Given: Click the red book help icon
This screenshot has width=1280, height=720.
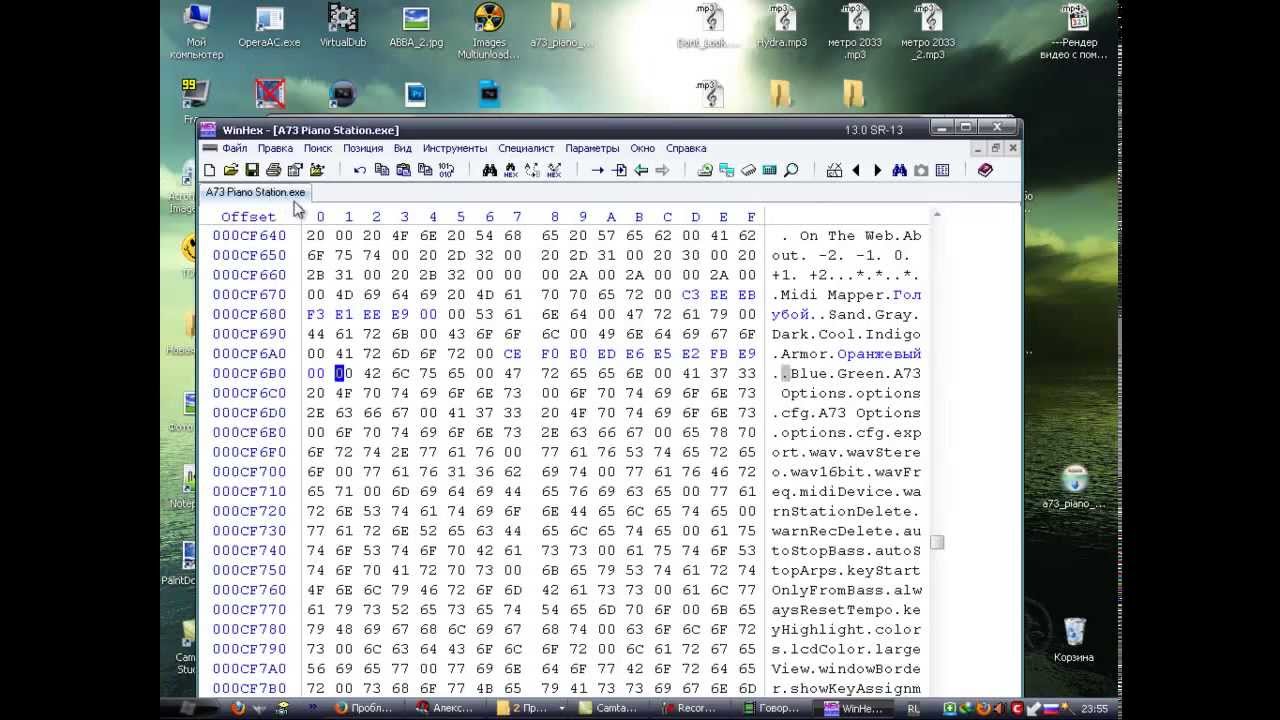Looking at the screenshot, I should (x=985, y=170).
